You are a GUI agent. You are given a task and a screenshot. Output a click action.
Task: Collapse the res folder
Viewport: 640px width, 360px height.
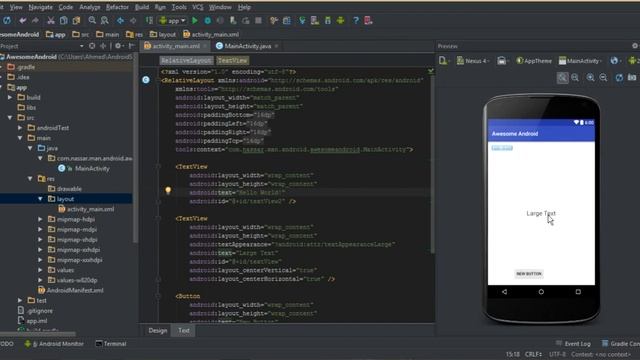[30, 179]
